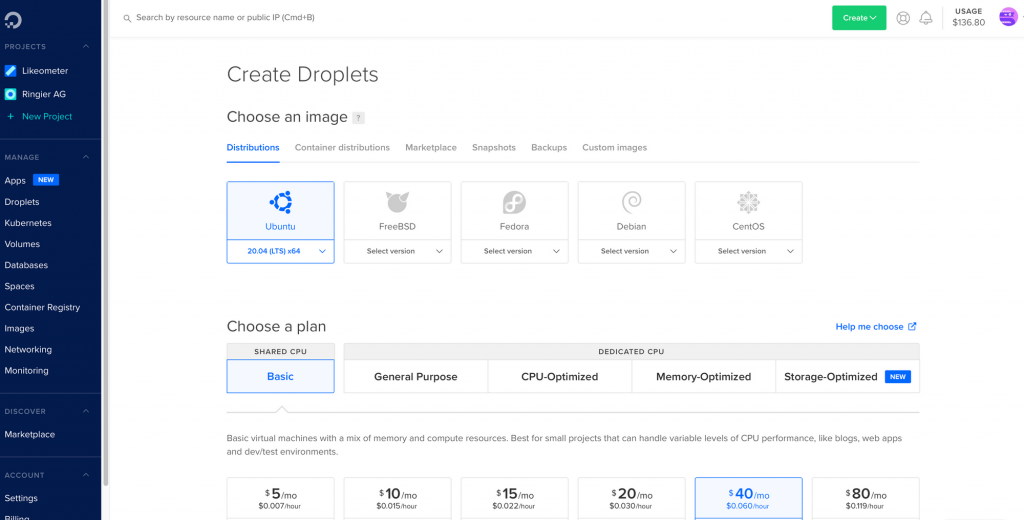Click the Likeometer project icon
The image size is (1024, 520).
coord(10,71)
